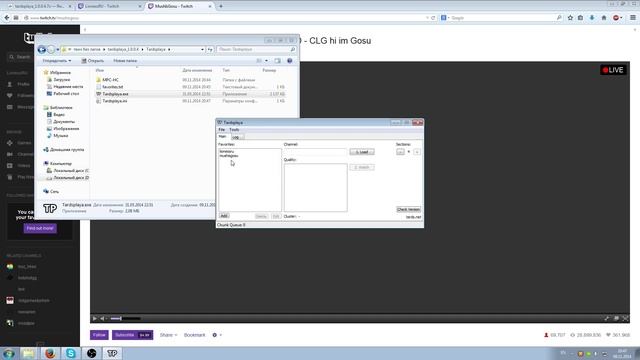Image resolution: width=640 pixels, height=360 pixels.
Task: Switch to the Log tab in Tardsplaya
Action: [236, 137]
